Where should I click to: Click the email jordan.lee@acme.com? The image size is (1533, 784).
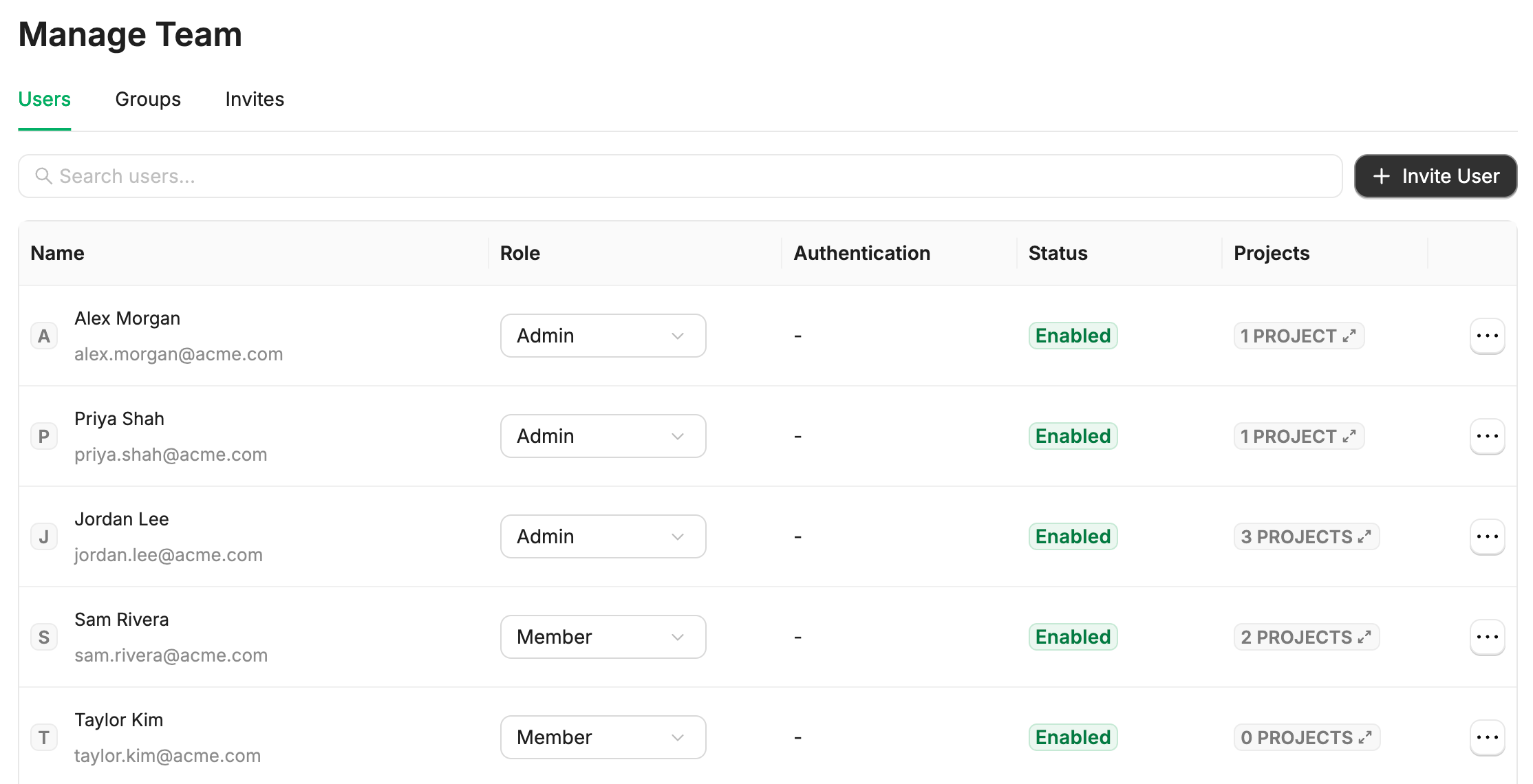pyautogui.click(x=168, y=555)
